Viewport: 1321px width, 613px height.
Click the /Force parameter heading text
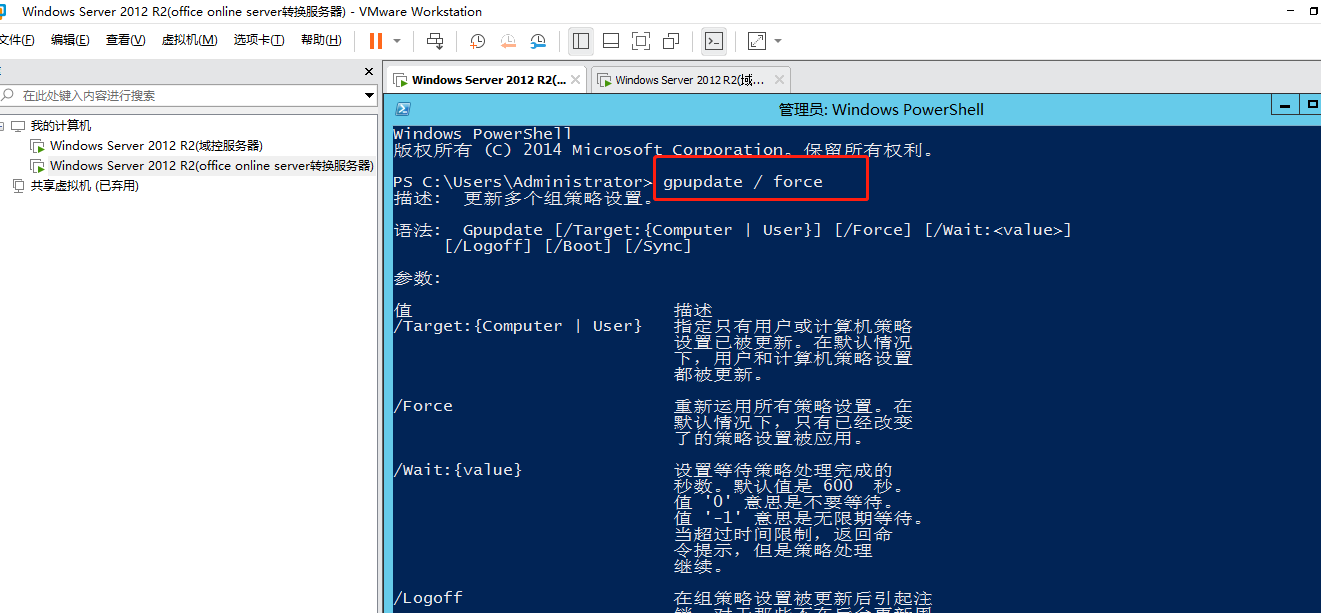click(423, 406)
